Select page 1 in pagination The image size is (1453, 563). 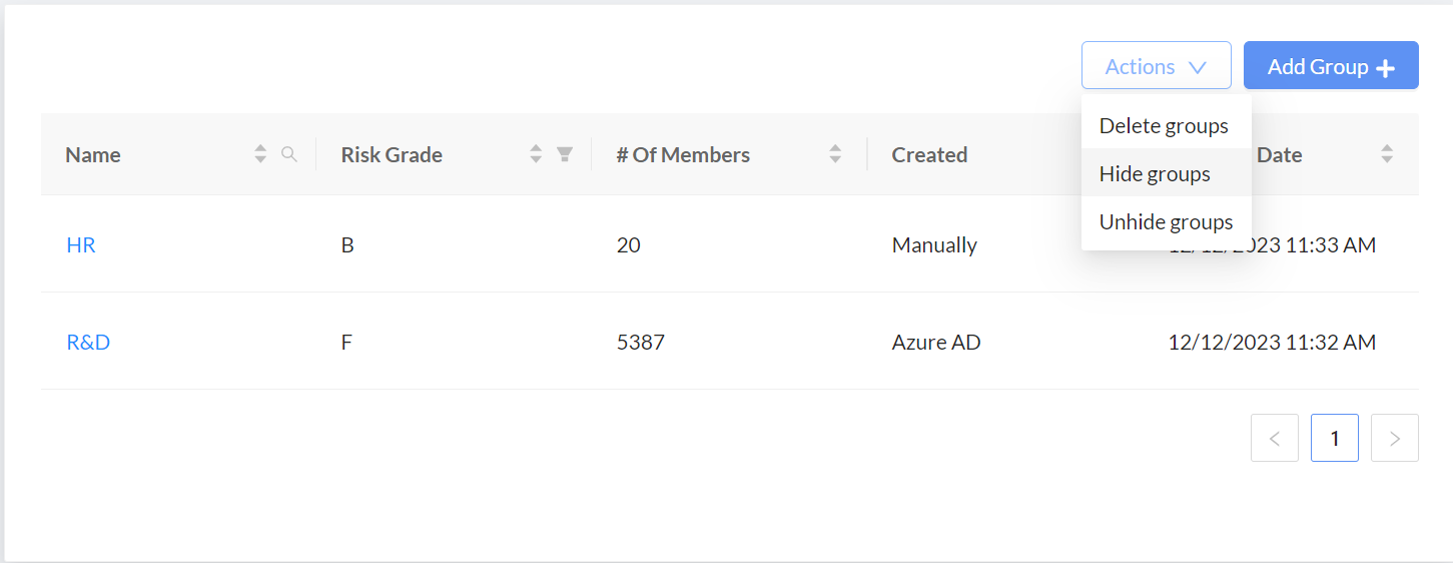tap(1334, 438)
